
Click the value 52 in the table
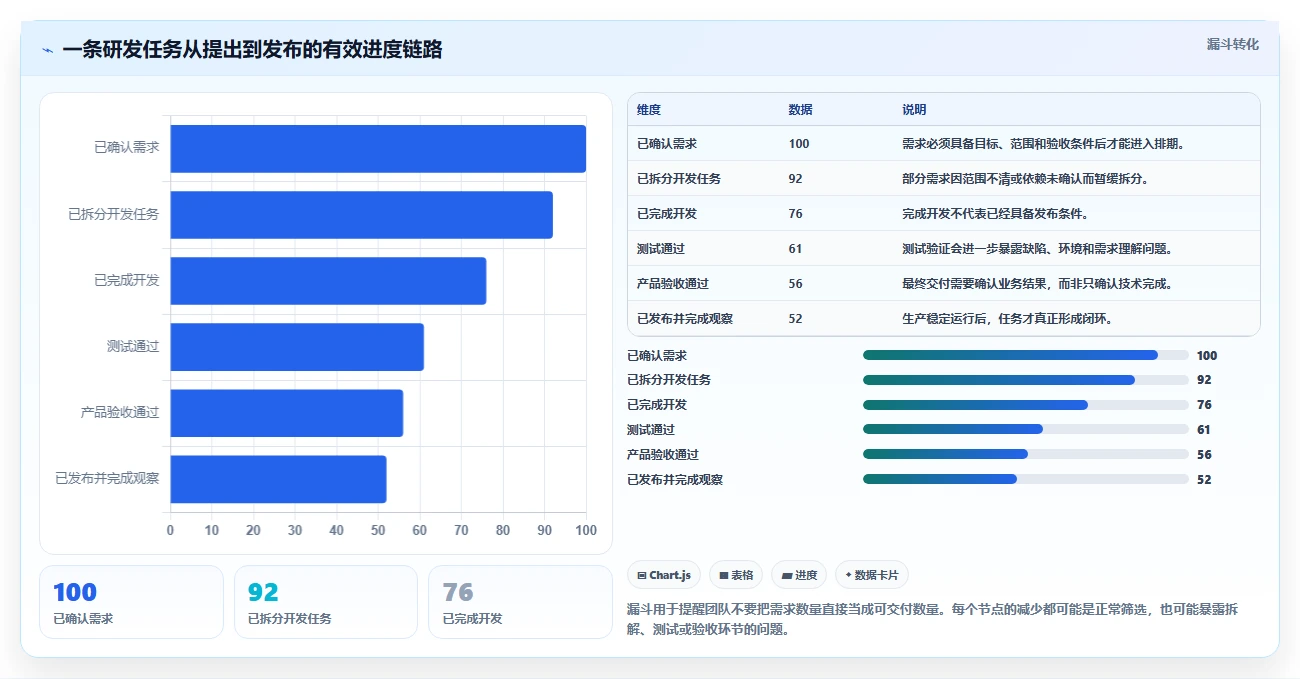click(x=796, y=319)
